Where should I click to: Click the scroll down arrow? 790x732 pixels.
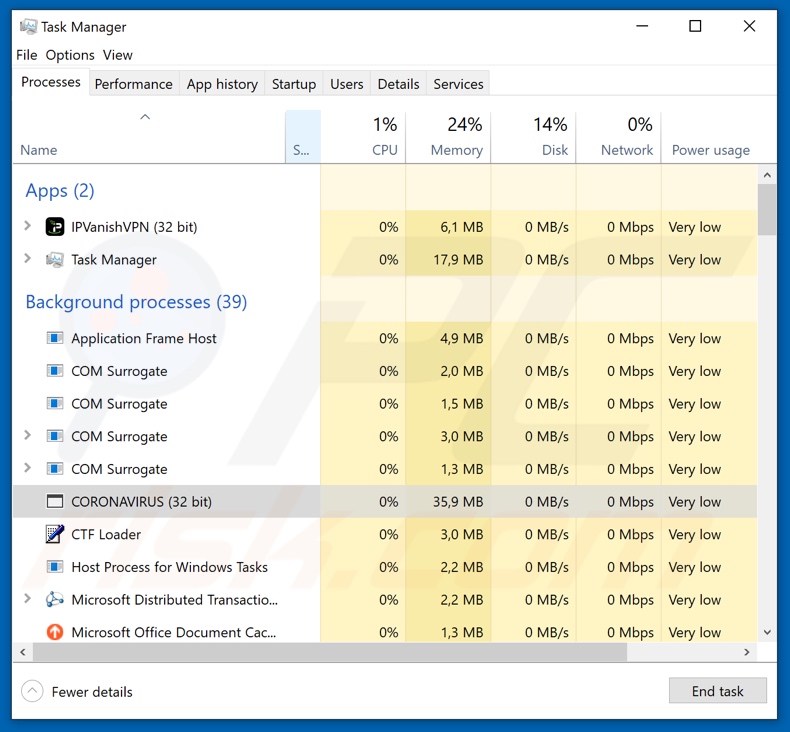coord(767,632)
